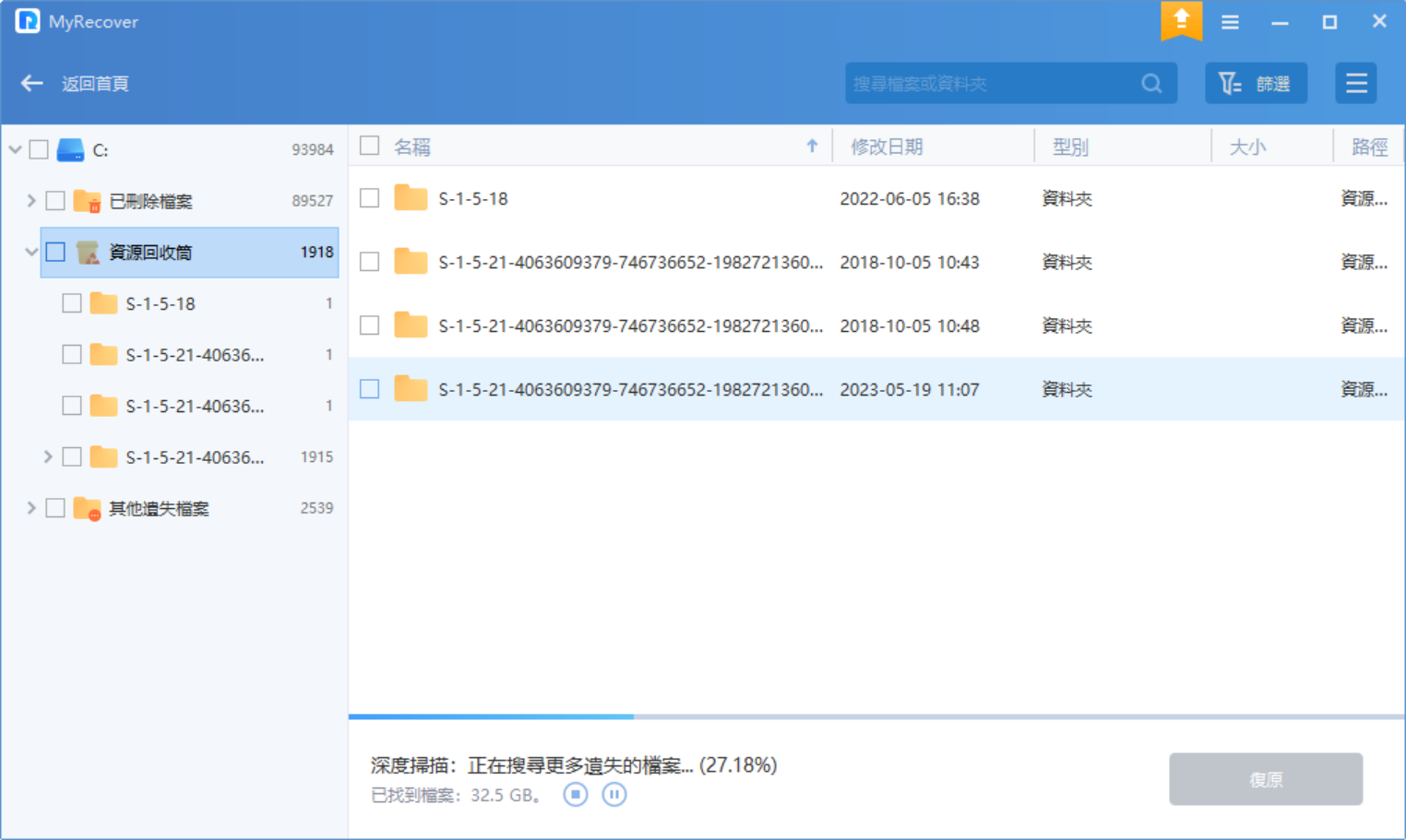Click the 復原 recover button
The image size is (1406, 840).
[1266, 779]
